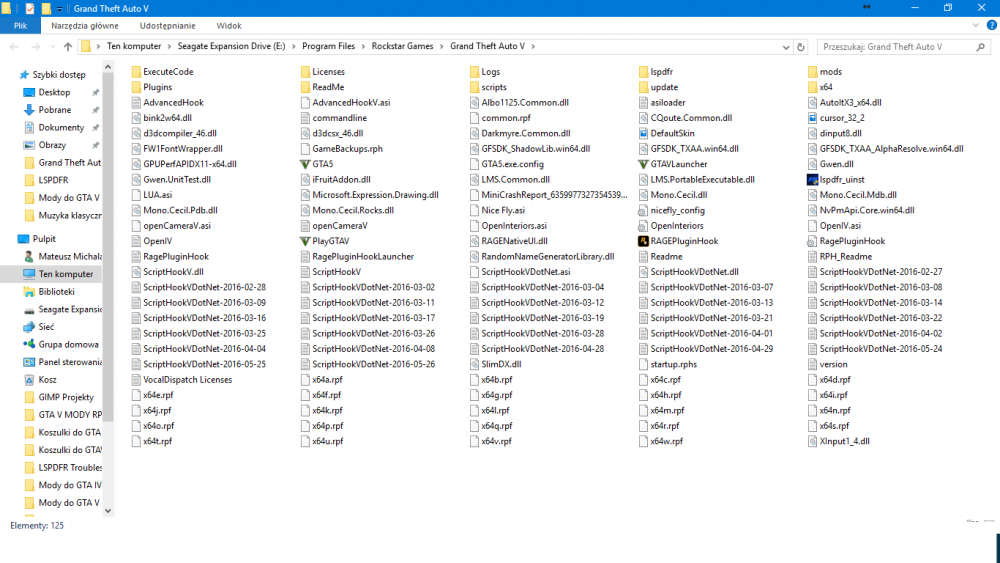The height and width of the screenshot is (563, 1000).
Task: Select the file x64w.rpf
Action: (x=661, y=441)
